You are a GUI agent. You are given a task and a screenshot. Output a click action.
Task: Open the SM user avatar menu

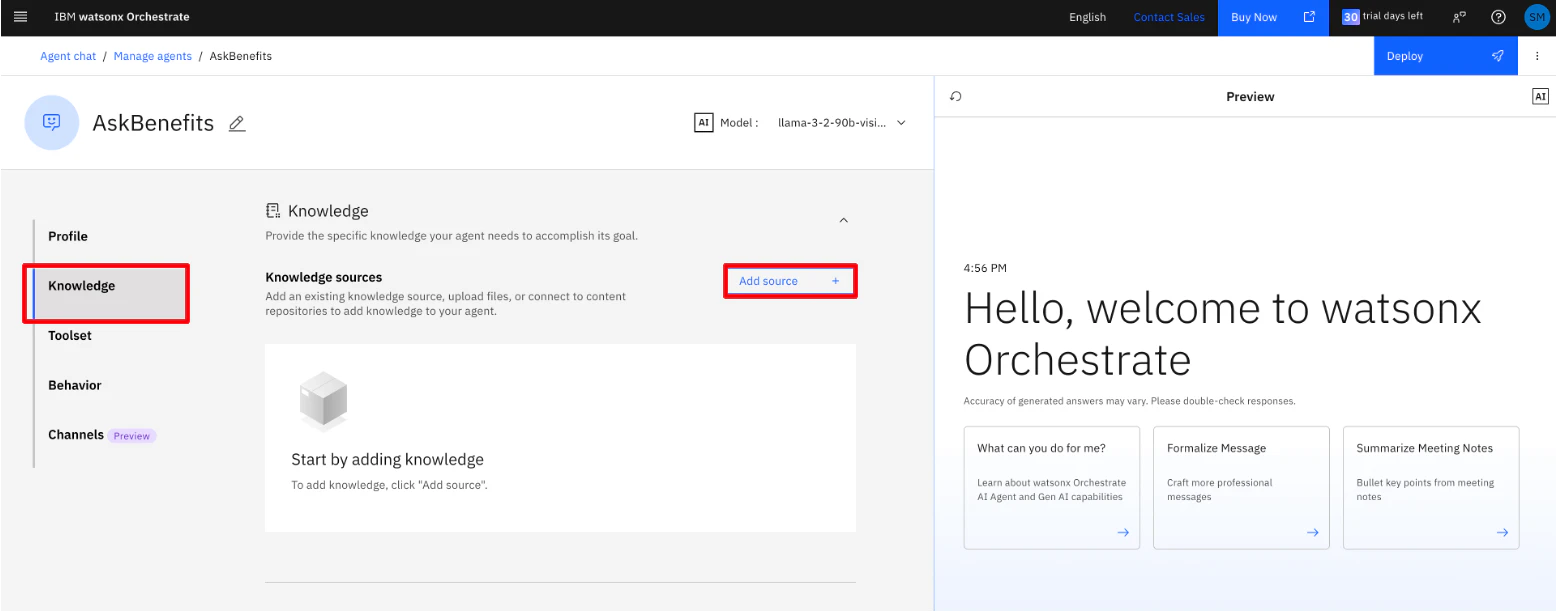1537,17
